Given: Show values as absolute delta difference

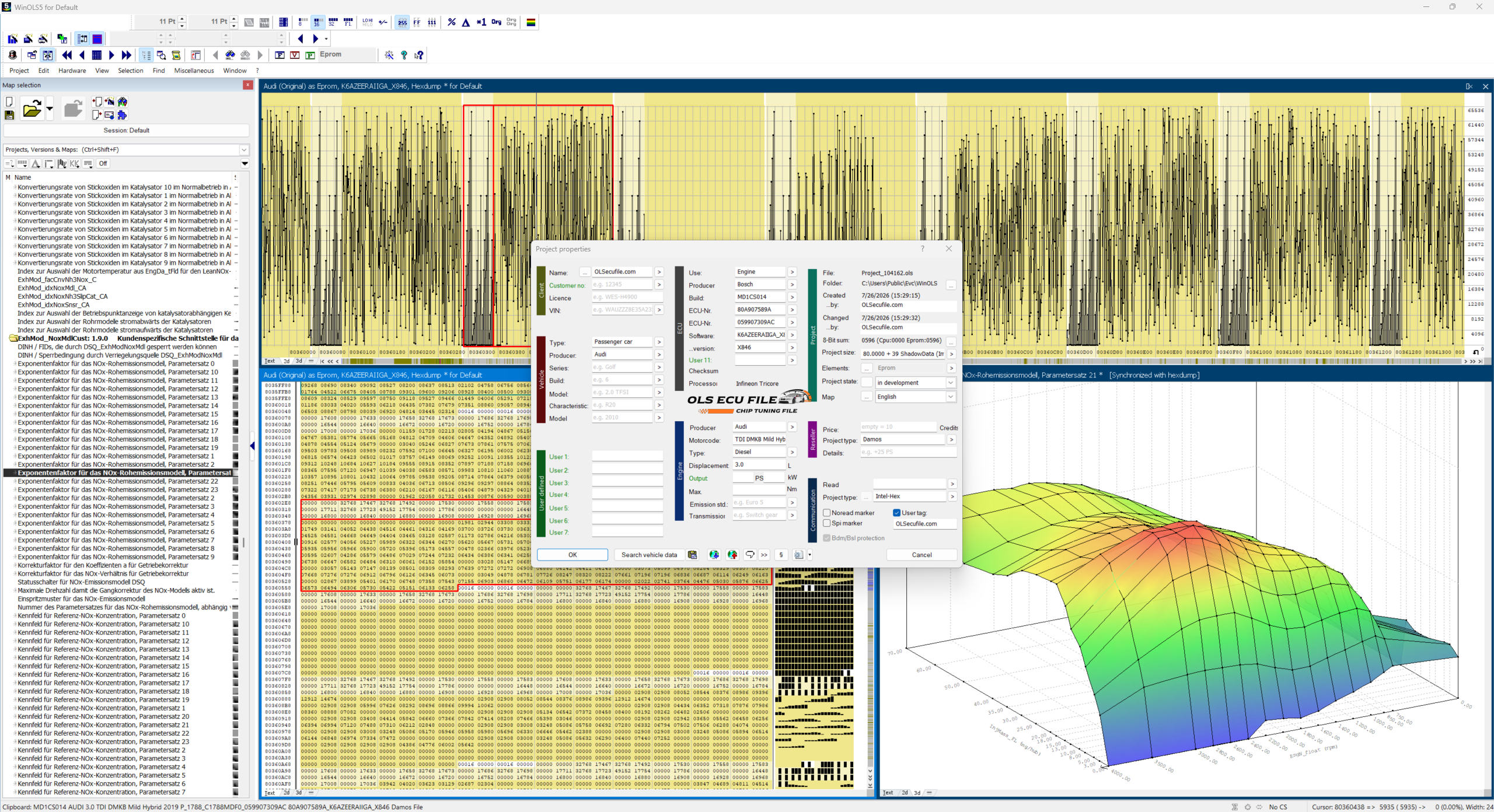Looking at the screenshot, I should pos(466,22).
